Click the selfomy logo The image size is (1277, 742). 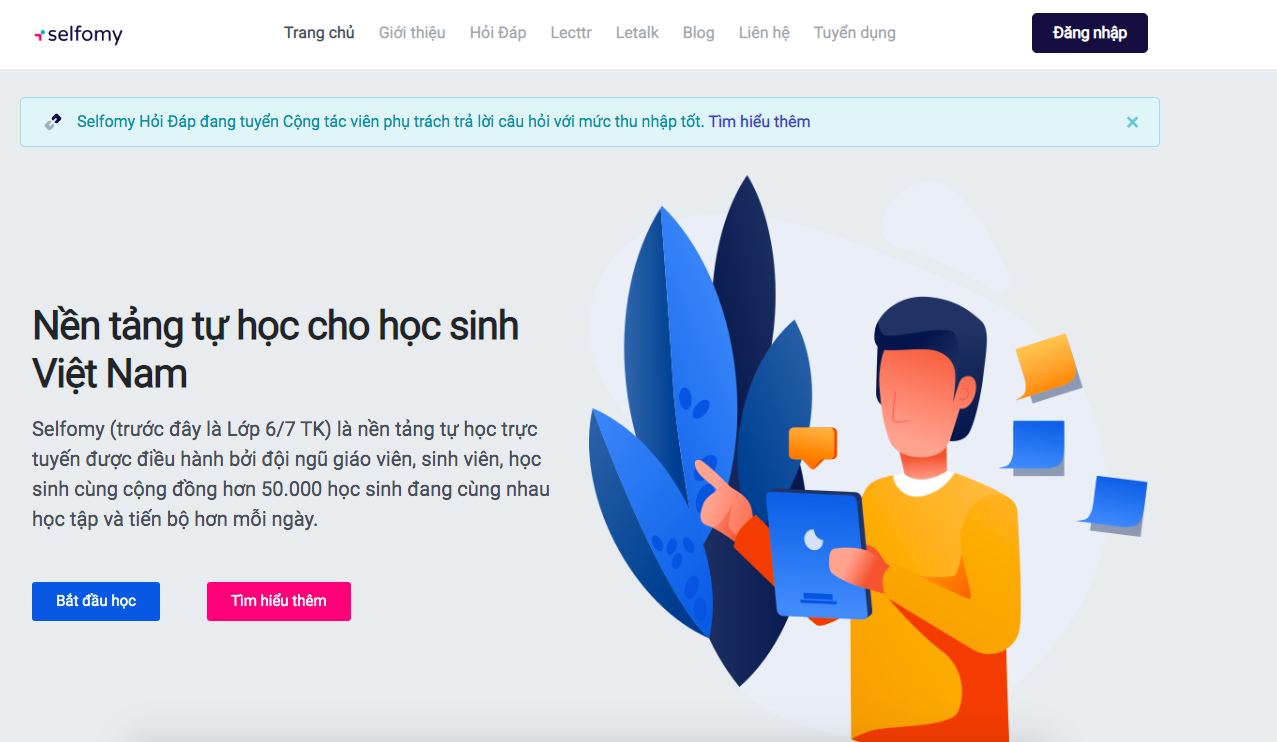78,35
